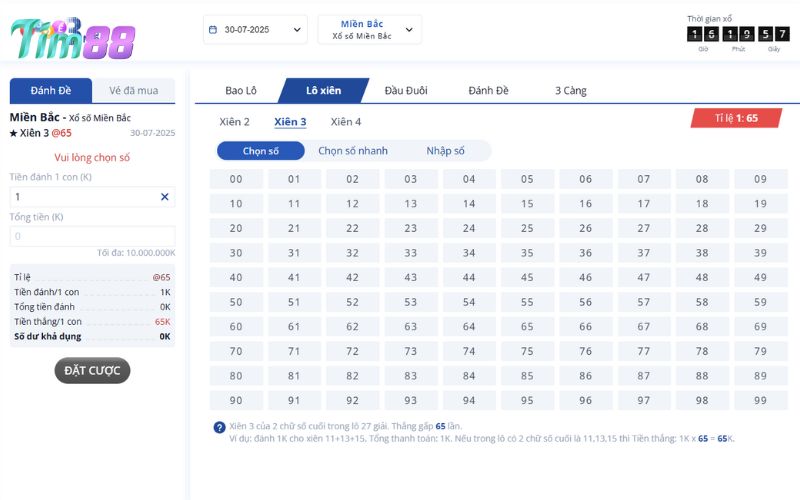Switch to Nhập số input mode
800x500 pixels.
pyautogui.click(x=445, y=151)
